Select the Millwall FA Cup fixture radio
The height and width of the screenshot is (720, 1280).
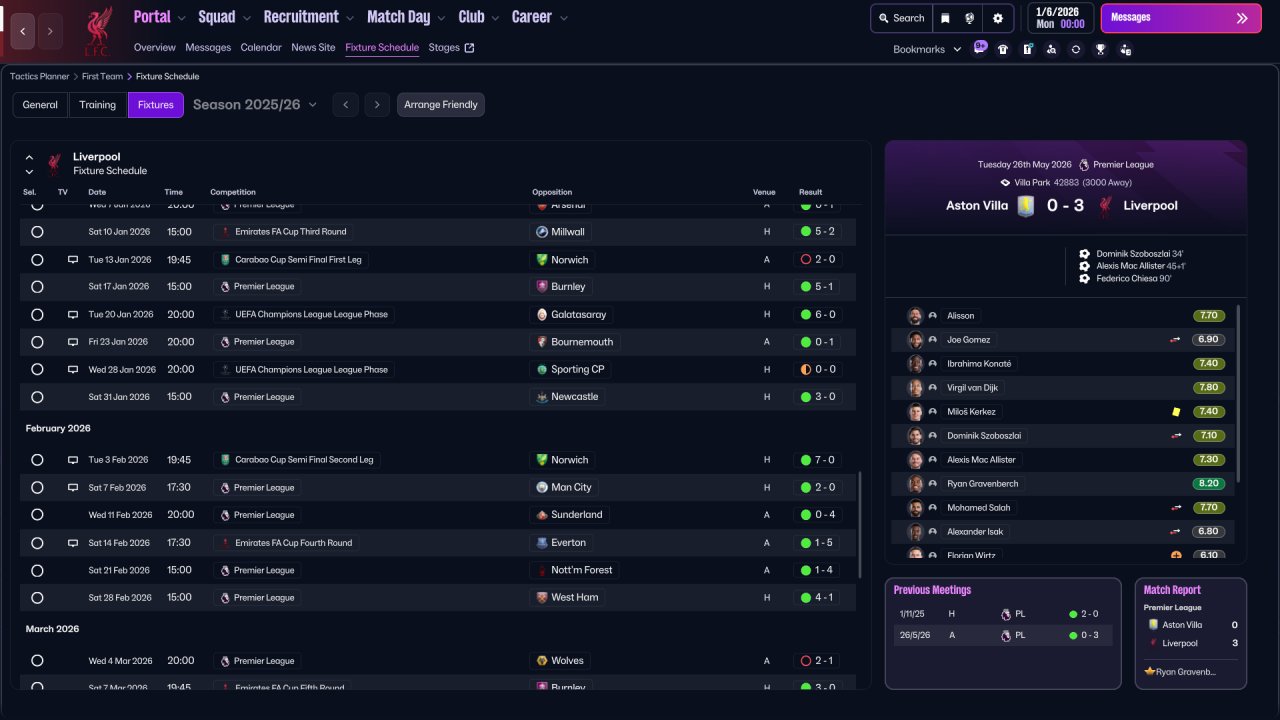coord(37,232)
